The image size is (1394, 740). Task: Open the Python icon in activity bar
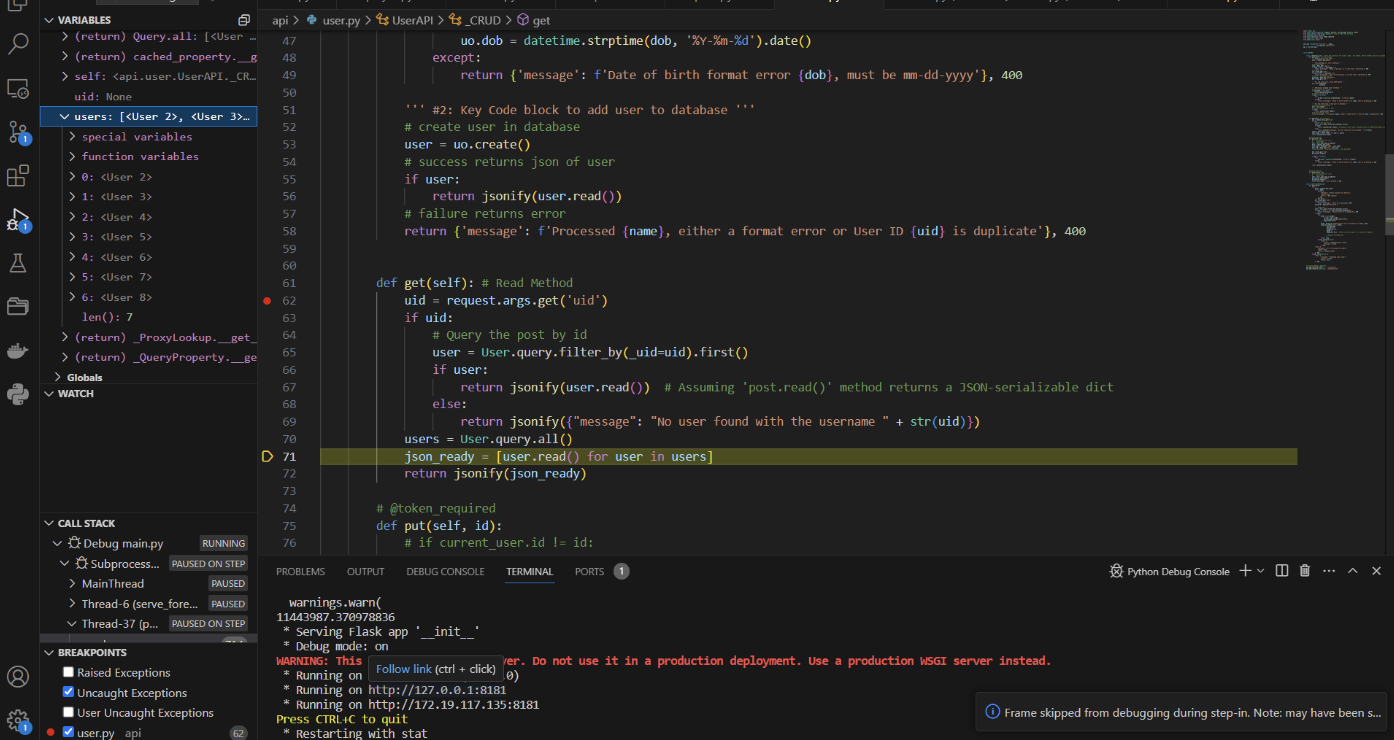tap(19, 393)
